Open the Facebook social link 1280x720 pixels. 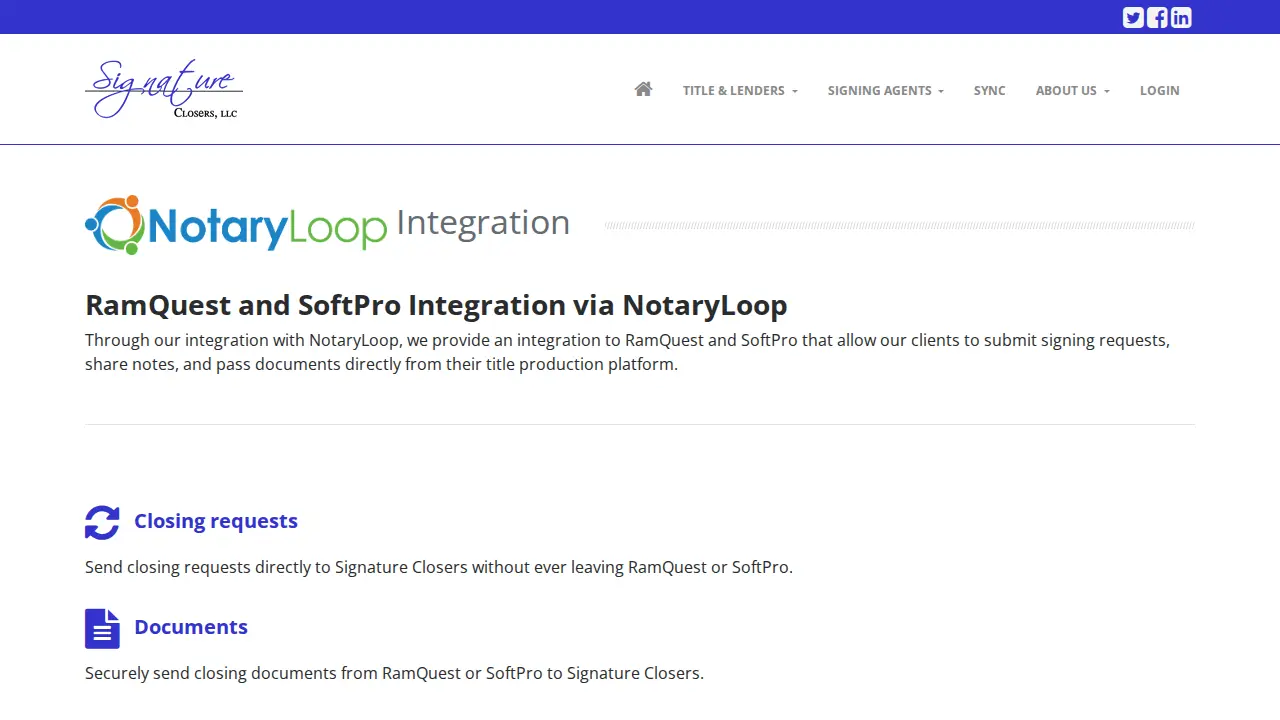click(x=1157, y=17)
